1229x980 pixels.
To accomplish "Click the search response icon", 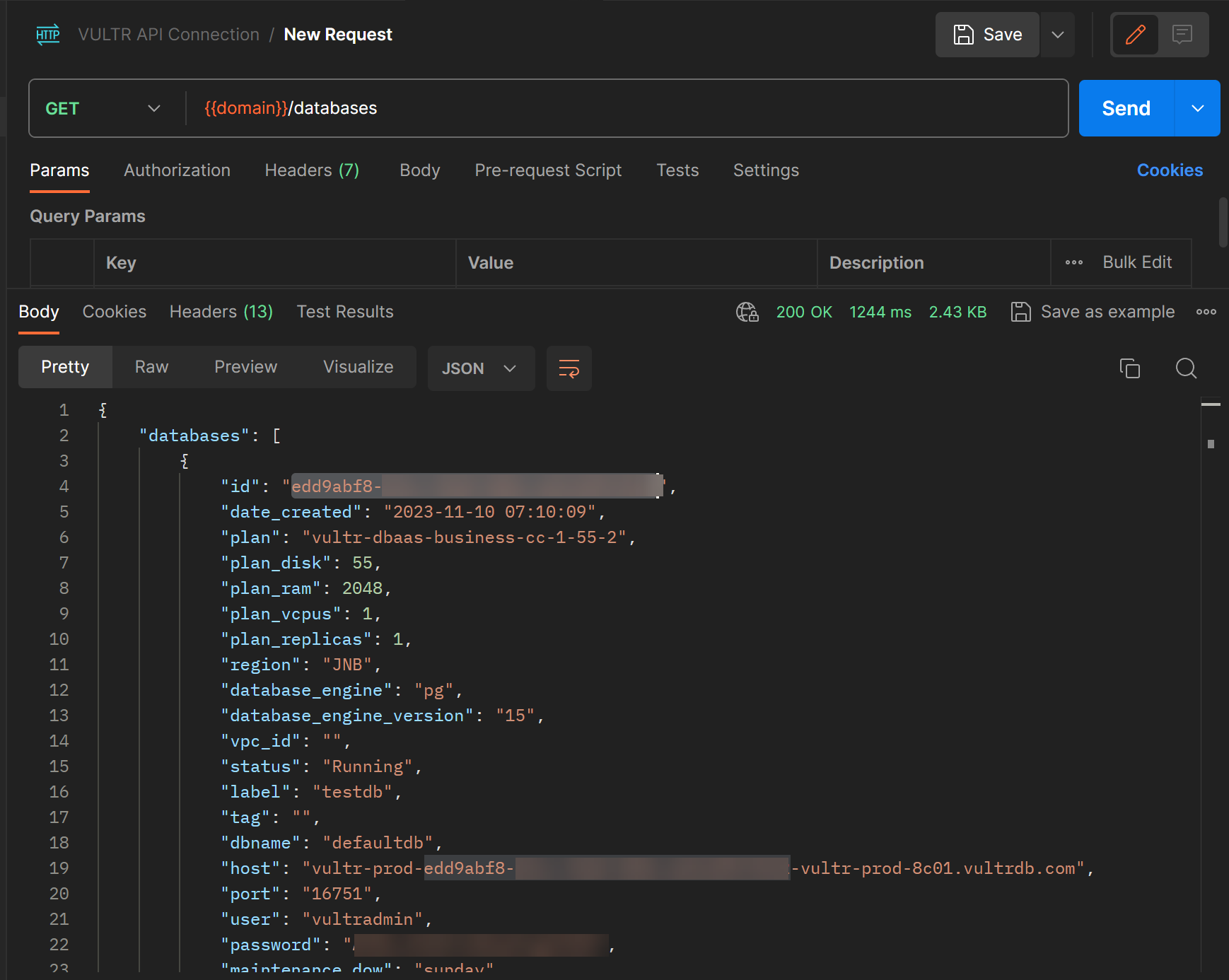I will tap(1186, 368).
